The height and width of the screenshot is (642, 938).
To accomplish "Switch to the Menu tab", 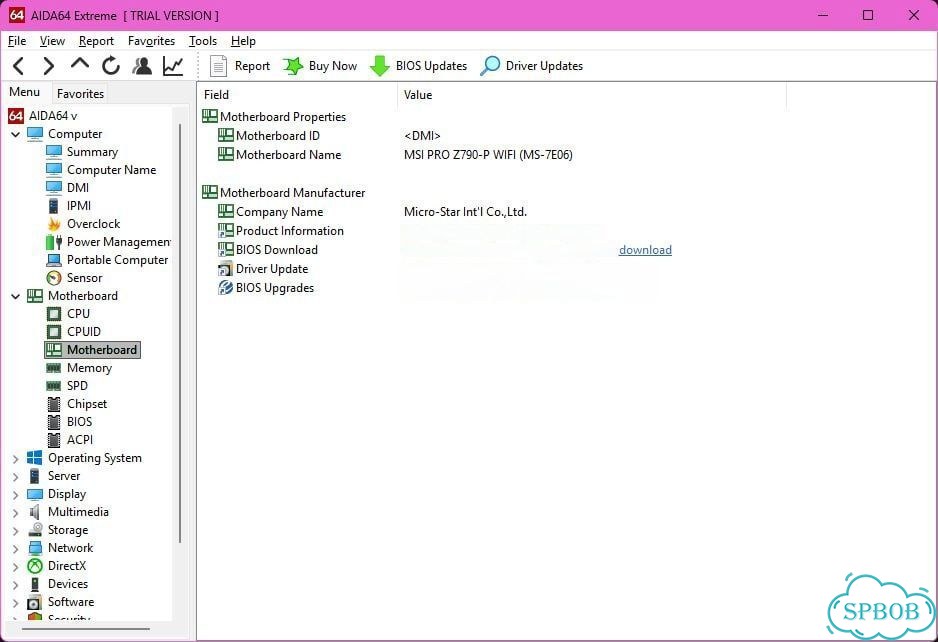I will (25, 92).
